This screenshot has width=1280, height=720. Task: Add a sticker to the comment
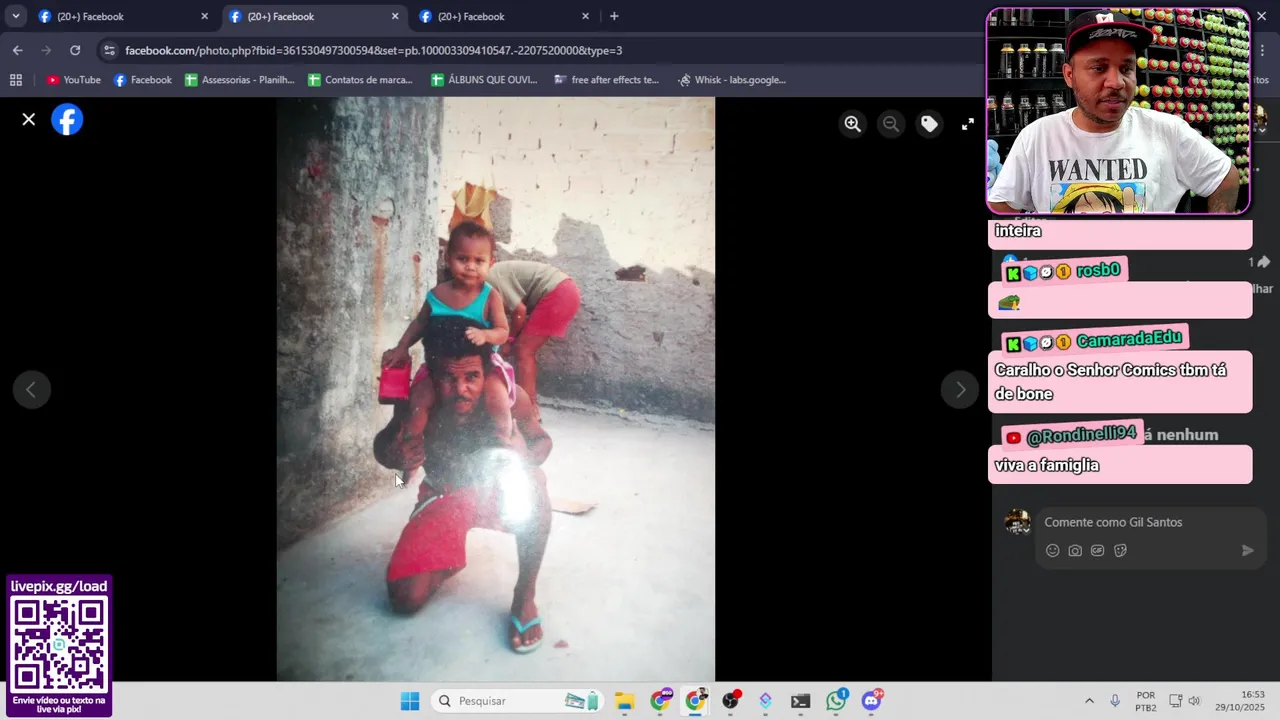[1120, 550]
